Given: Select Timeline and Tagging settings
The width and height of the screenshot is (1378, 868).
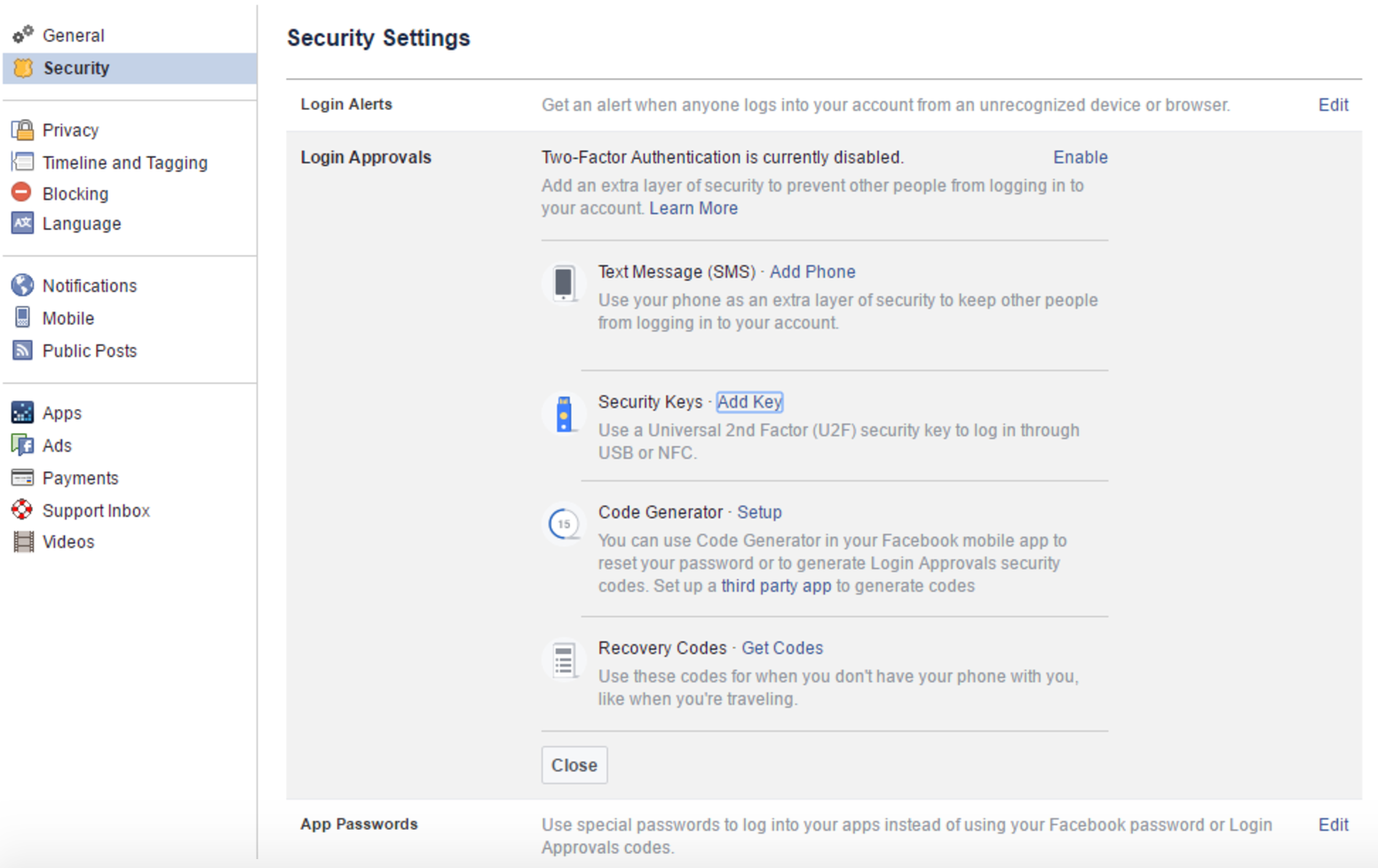Looking at the screenshot, I should [x=124, y=162].
